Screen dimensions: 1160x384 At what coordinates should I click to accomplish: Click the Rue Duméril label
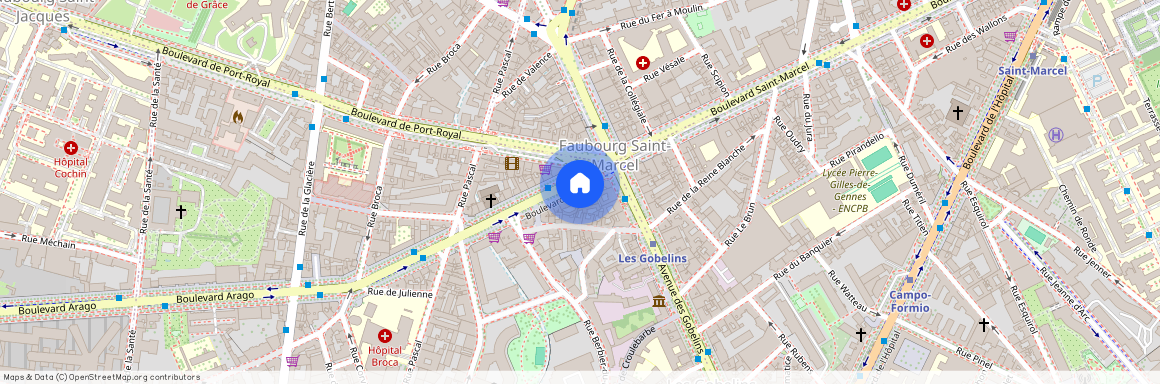click(911, 180)
